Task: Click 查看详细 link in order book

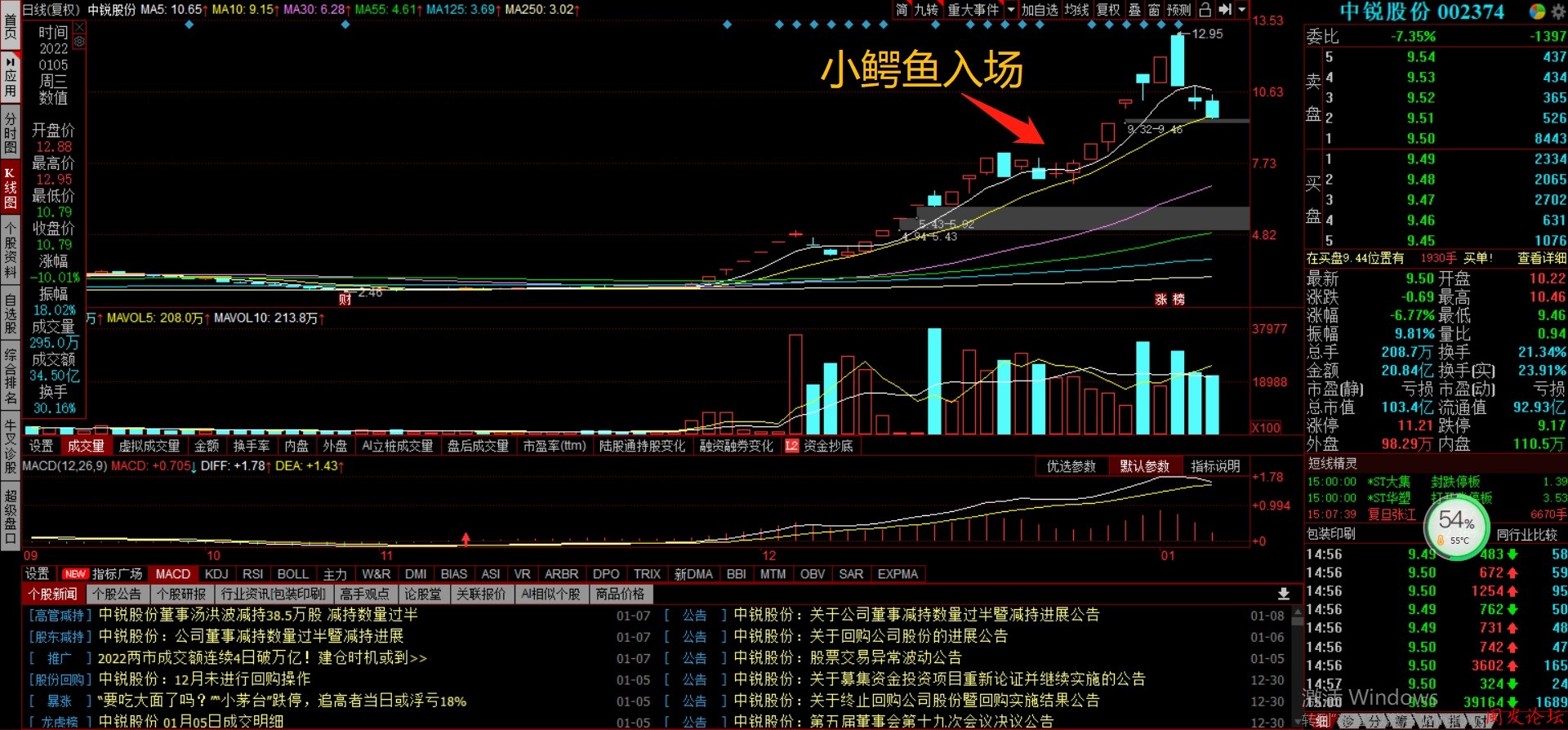Action: (x=1541, y=258)
